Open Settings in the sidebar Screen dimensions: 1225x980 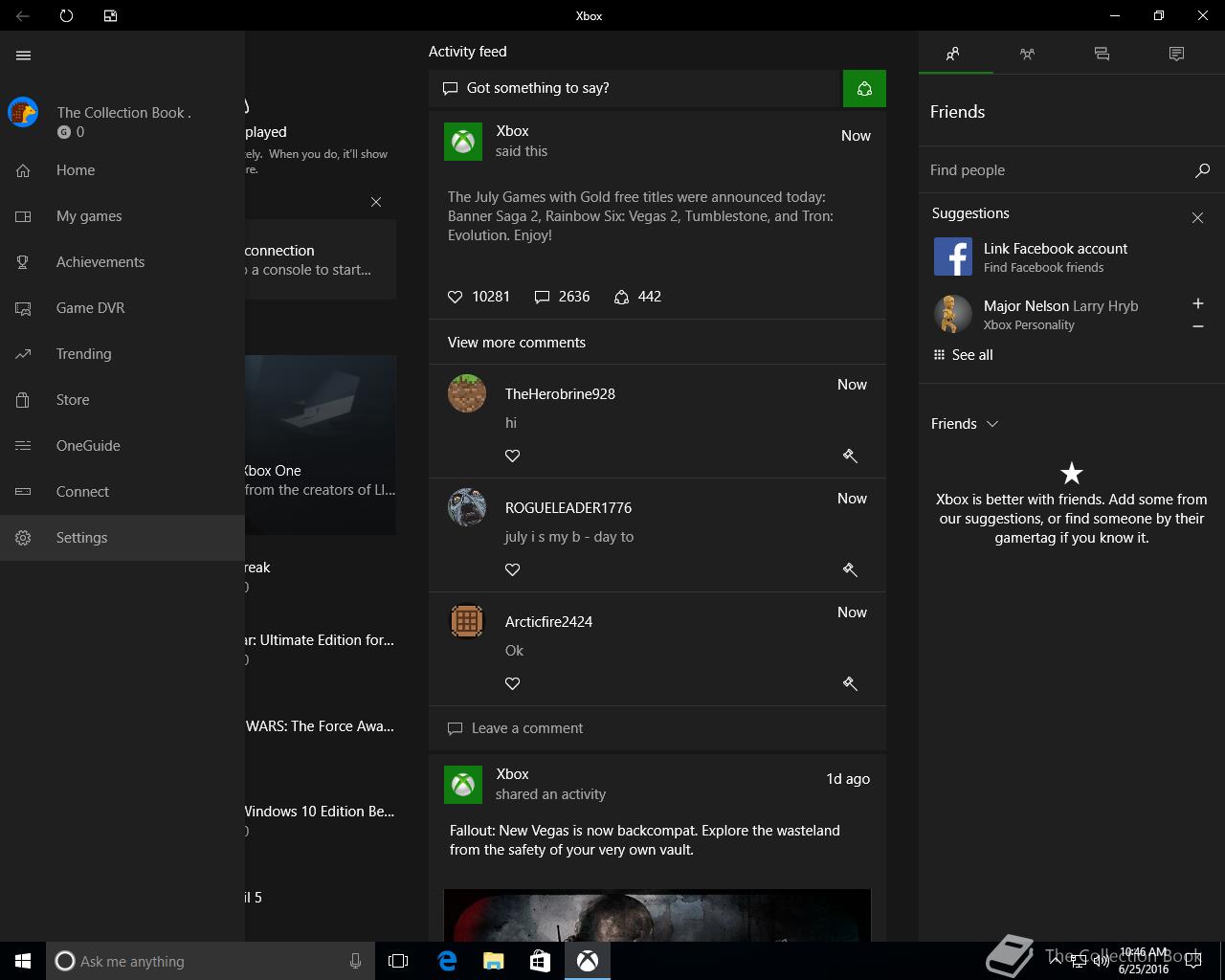(122, 538)
